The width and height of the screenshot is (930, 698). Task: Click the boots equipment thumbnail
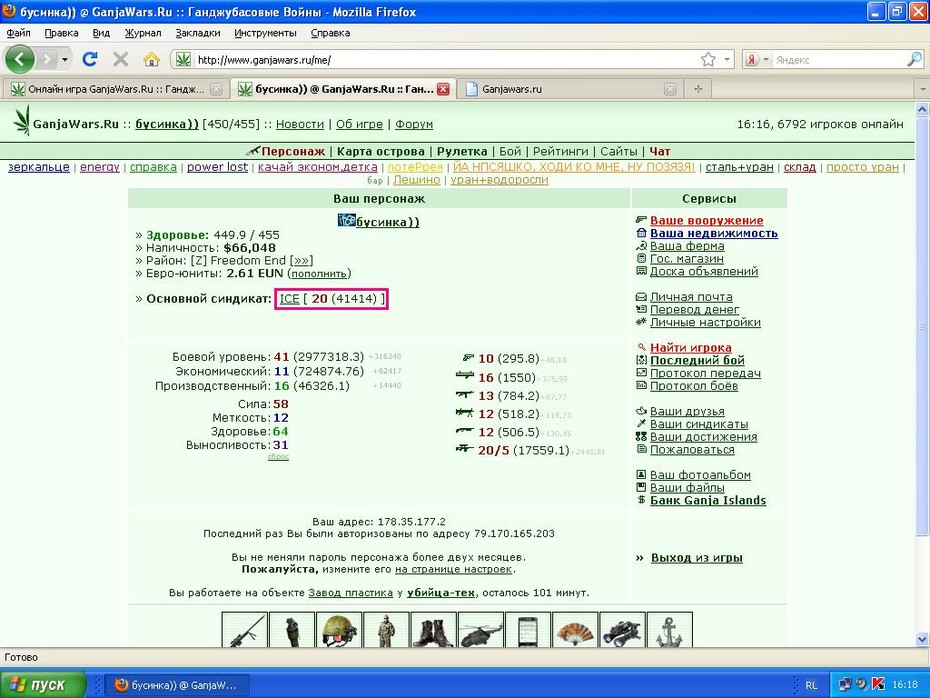(x=434, y=630)
